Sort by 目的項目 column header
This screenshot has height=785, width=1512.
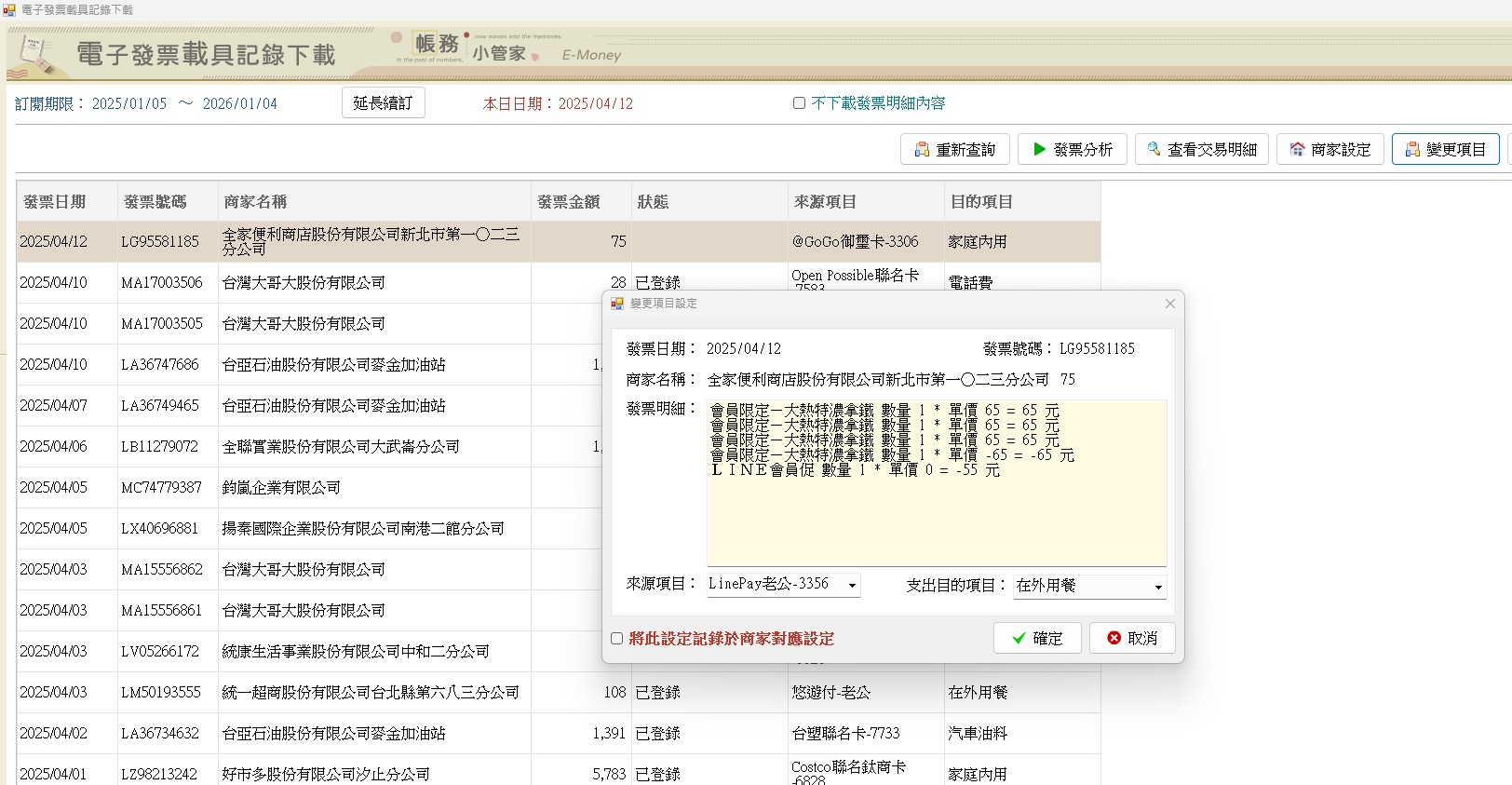point(1022,201)
